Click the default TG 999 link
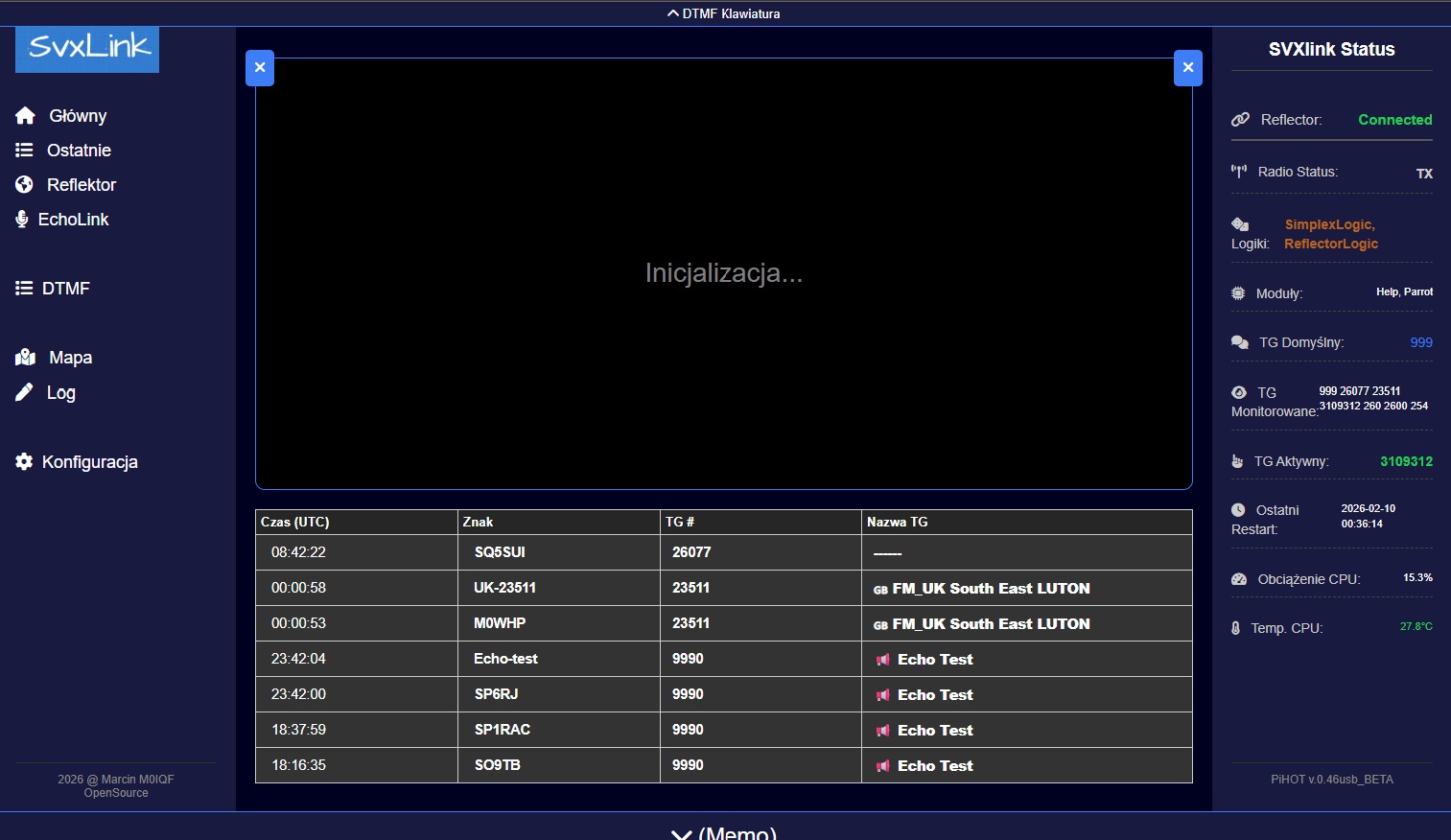This screenshot has height=840, width=1451. click(1420, 342)
